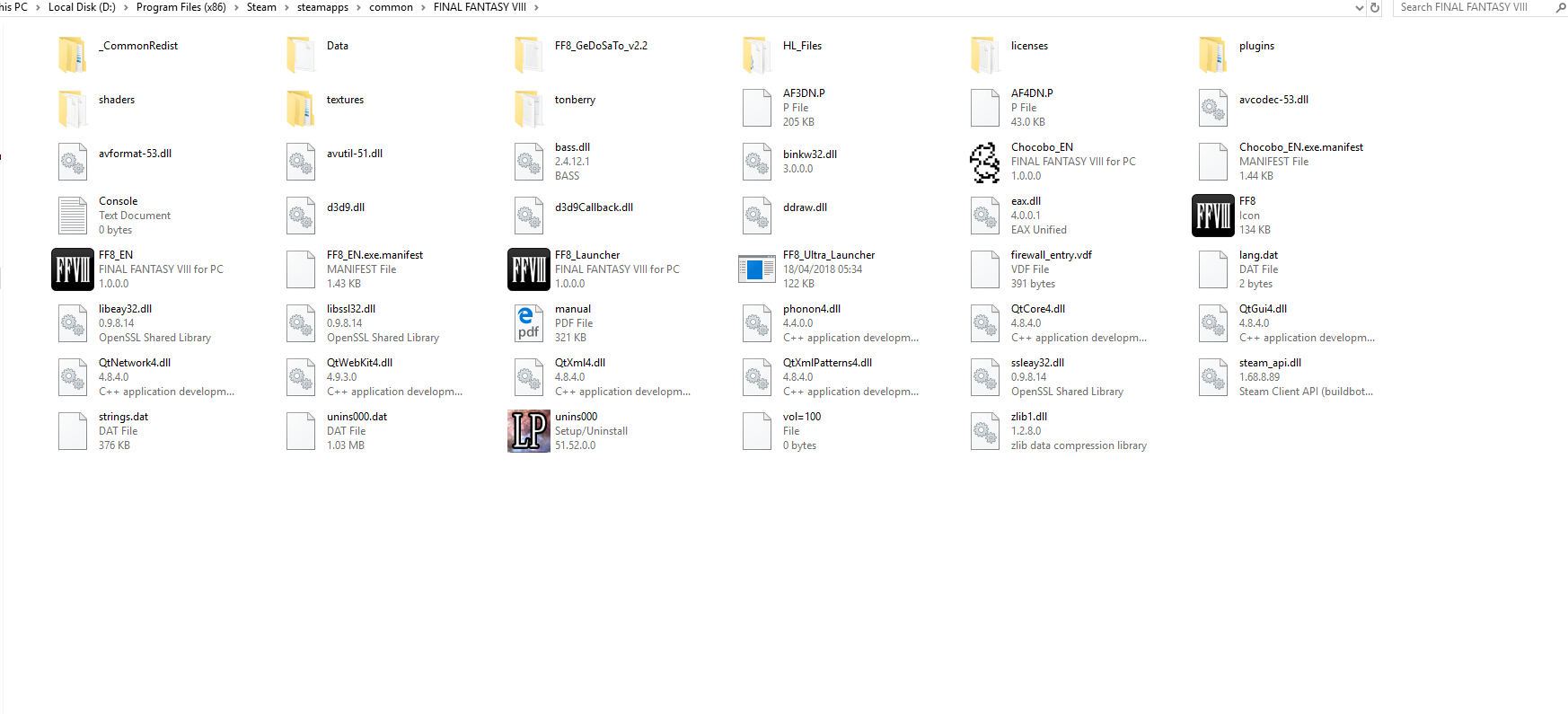This screenshot has height=714, width=1568.
Task: Select the Chocobo_EN application icon
Action: 985,162
